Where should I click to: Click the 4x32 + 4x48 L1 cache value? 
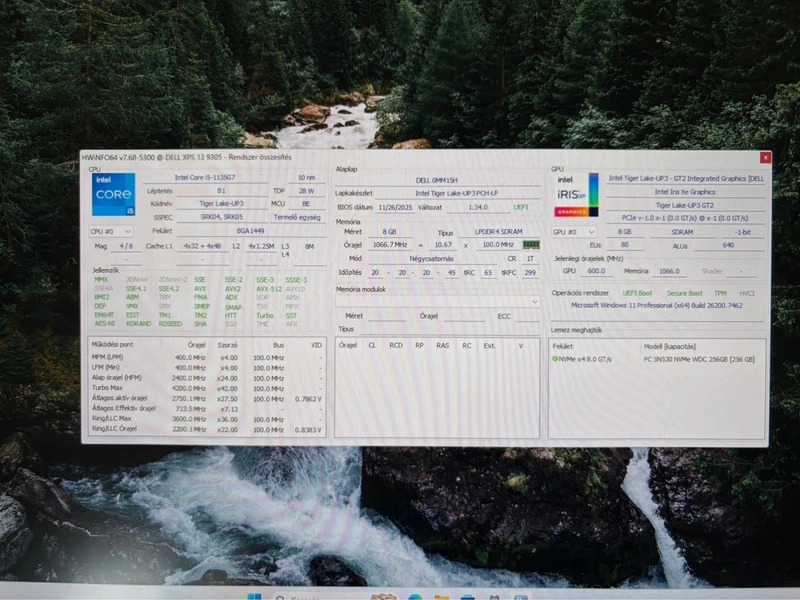tap(203, 246)
